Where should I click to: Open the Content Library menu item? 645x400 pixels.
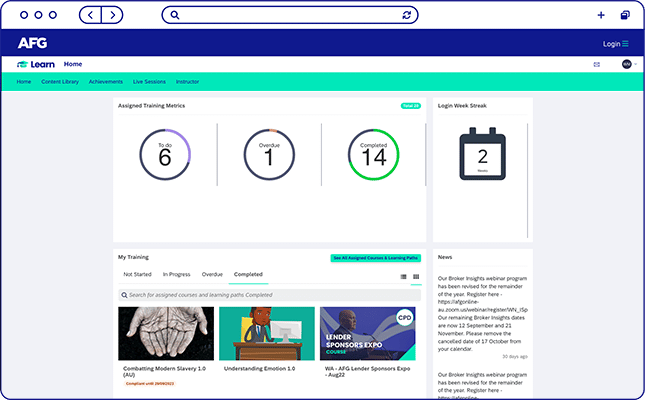(x=60, y=81)
